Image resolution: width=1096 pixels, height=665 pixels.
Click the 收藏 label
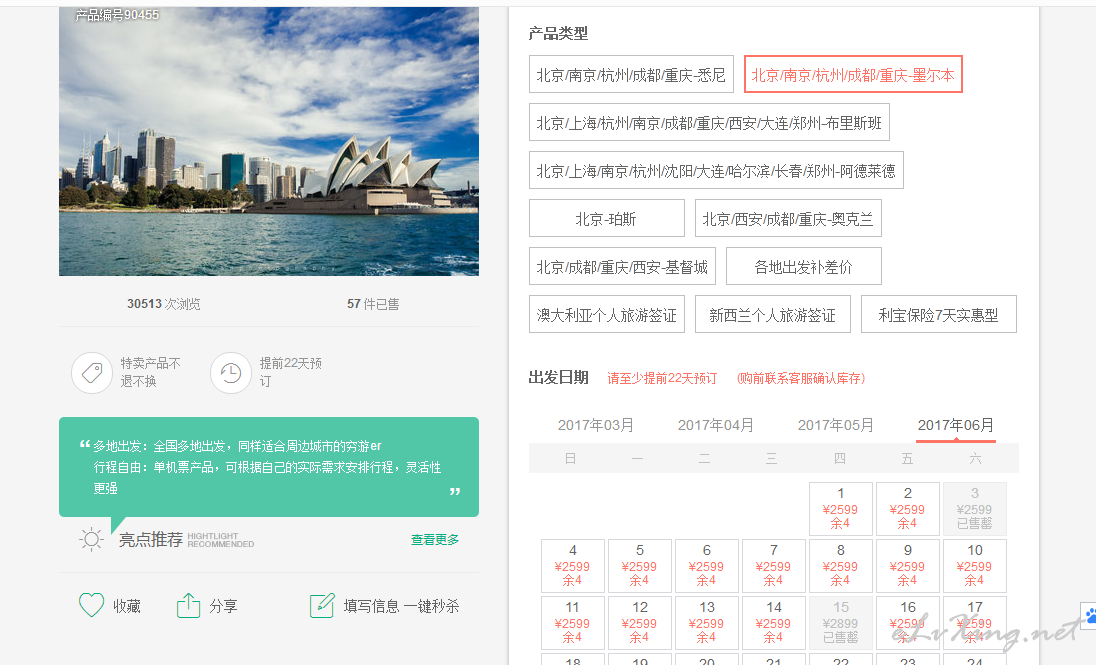click(x=127, y=606)
